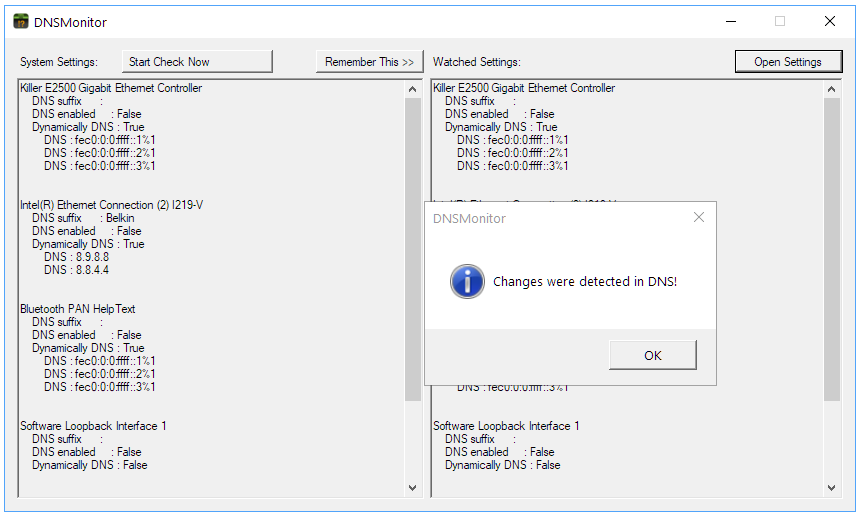Click the Remember This >> button
Screen dimensions: 863x517
pos(369,62)
